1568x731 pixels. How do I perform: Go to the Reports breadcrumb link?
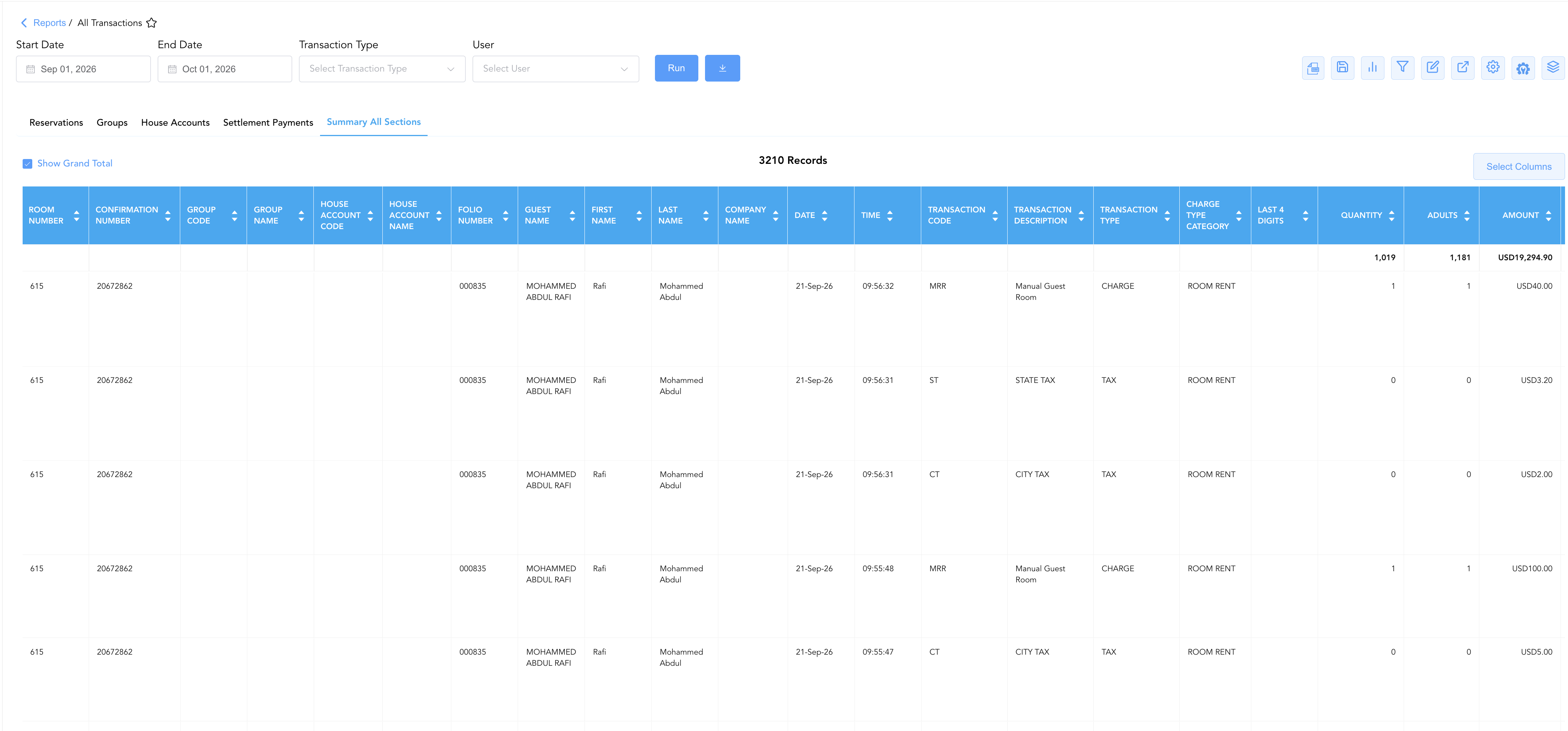tap(49, 23)
